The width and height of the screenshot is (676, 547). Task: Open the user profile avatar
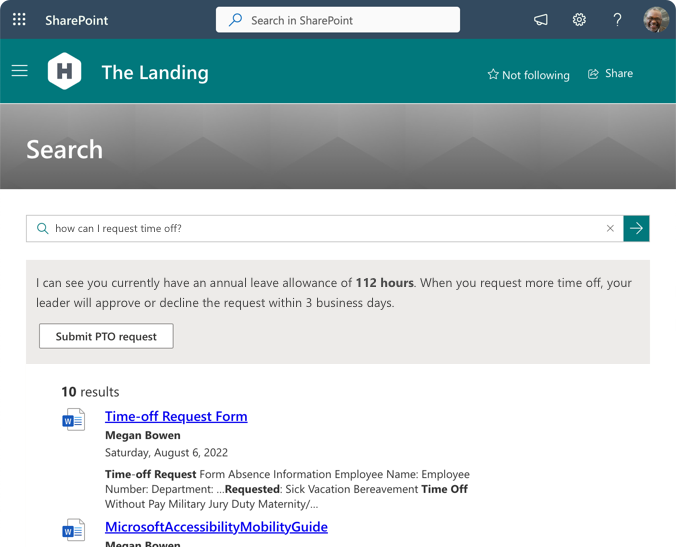pyautogui.click(x=656, y=19)
